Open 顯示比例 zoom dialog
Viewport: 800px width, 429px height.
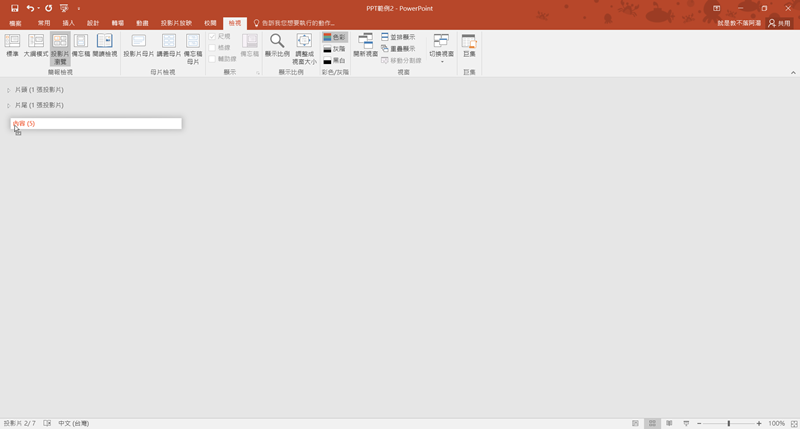[277, 45]
